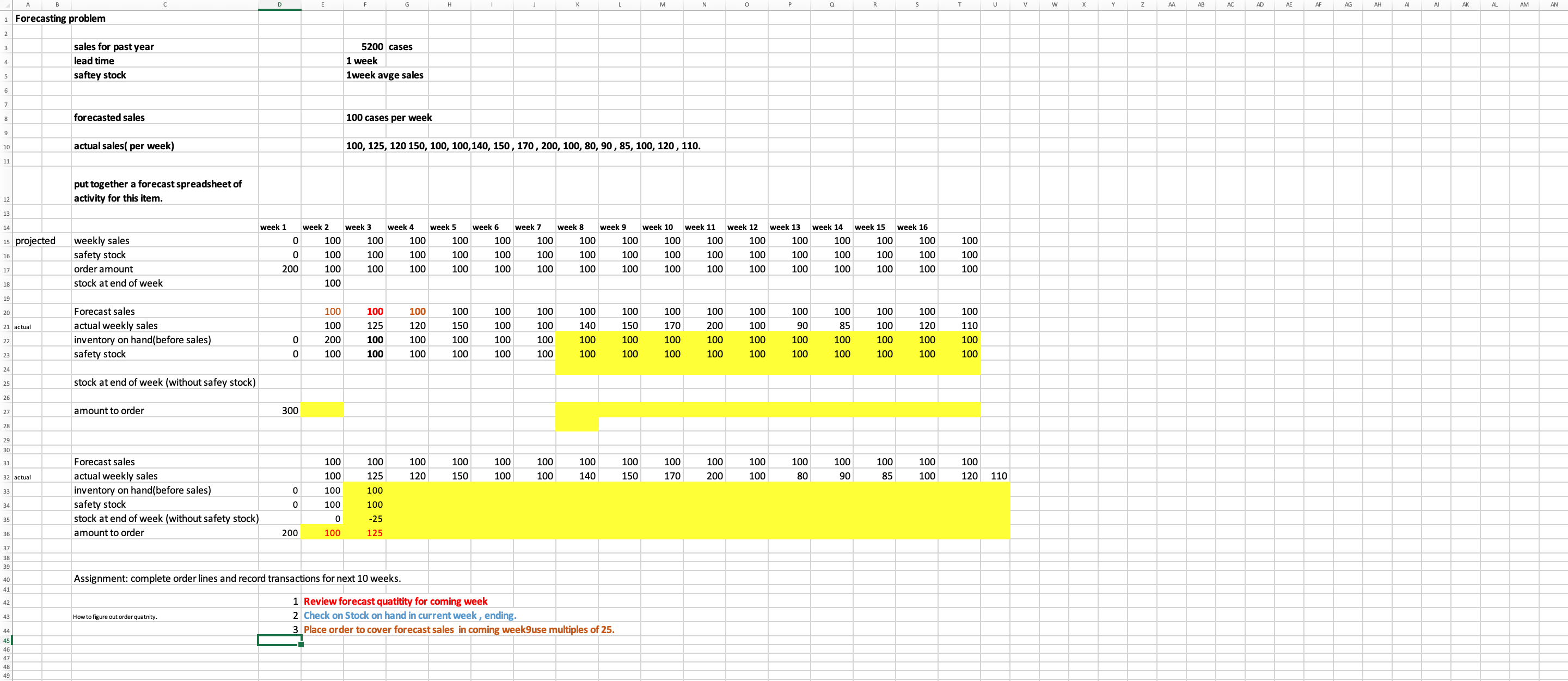The image size is (1568, 681).
Task: Click the 110 value right of 120
Action: (999, 476)
